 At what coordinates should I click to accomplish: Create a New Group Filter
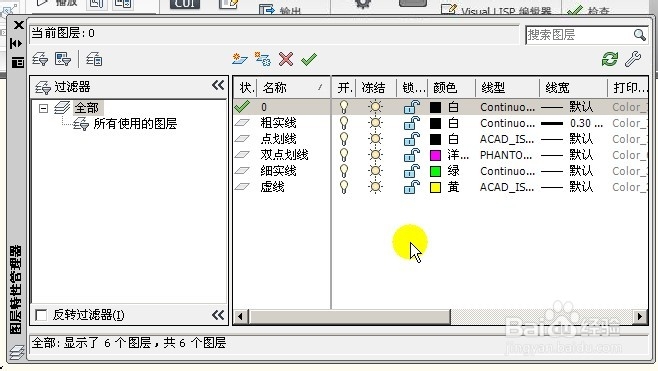pos(63,59)
